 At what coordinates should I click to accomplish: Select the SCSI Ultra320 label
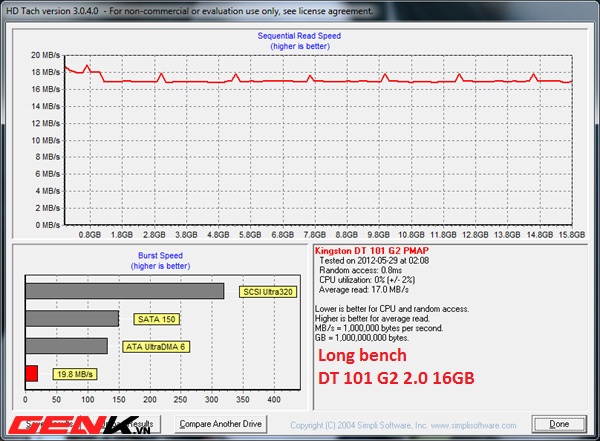268,292
